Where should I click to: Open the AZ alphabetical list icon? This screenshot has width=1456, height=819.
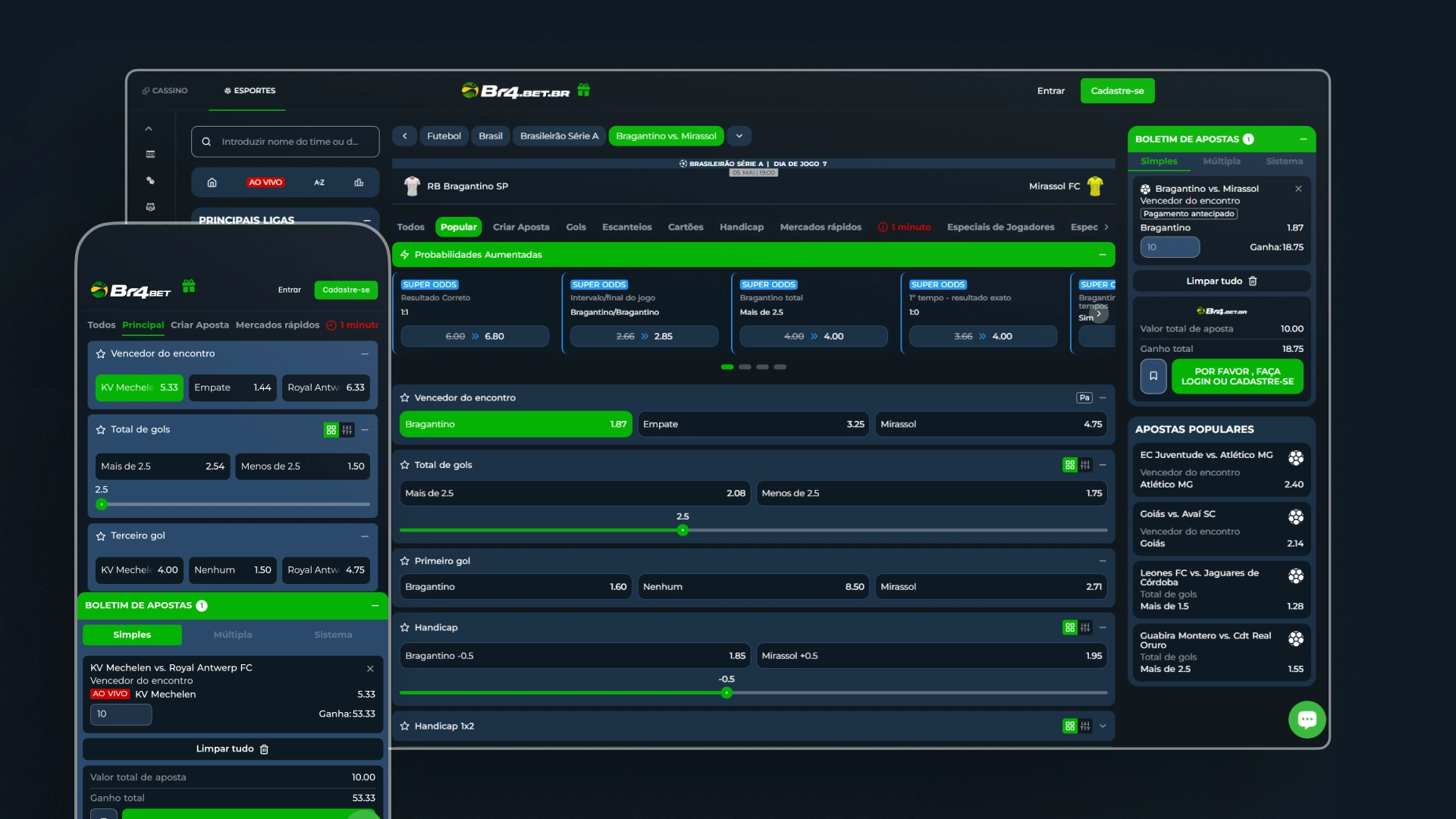pyautogui.click(x=319, y=183)
